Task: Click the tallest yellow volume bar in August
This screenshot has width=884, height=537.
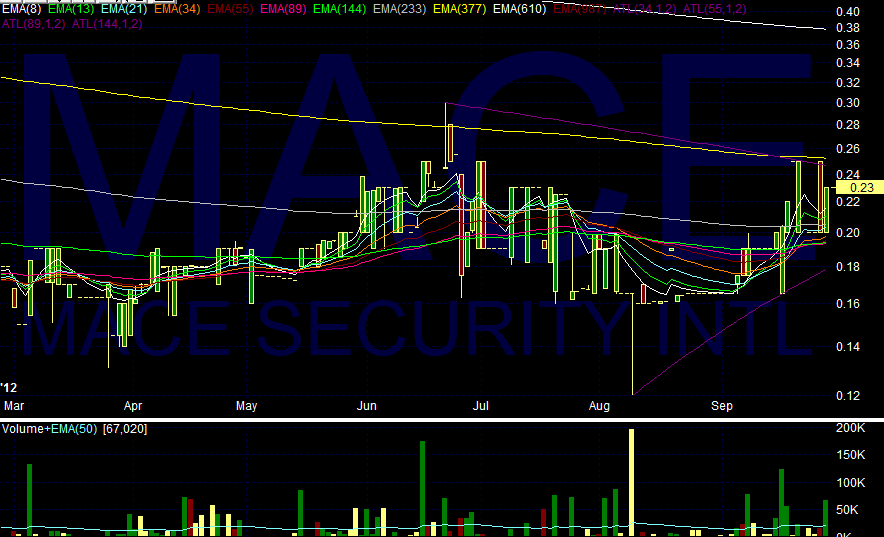Action: point(631,482)
